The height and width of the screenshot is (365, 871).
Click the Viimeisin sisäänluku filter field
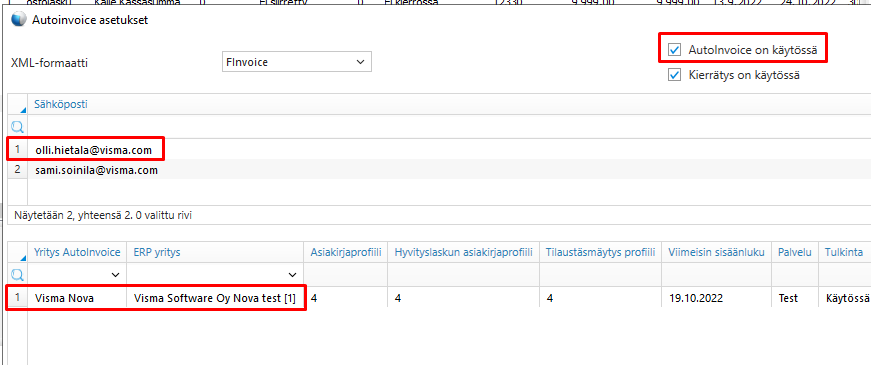coord(717,274)
